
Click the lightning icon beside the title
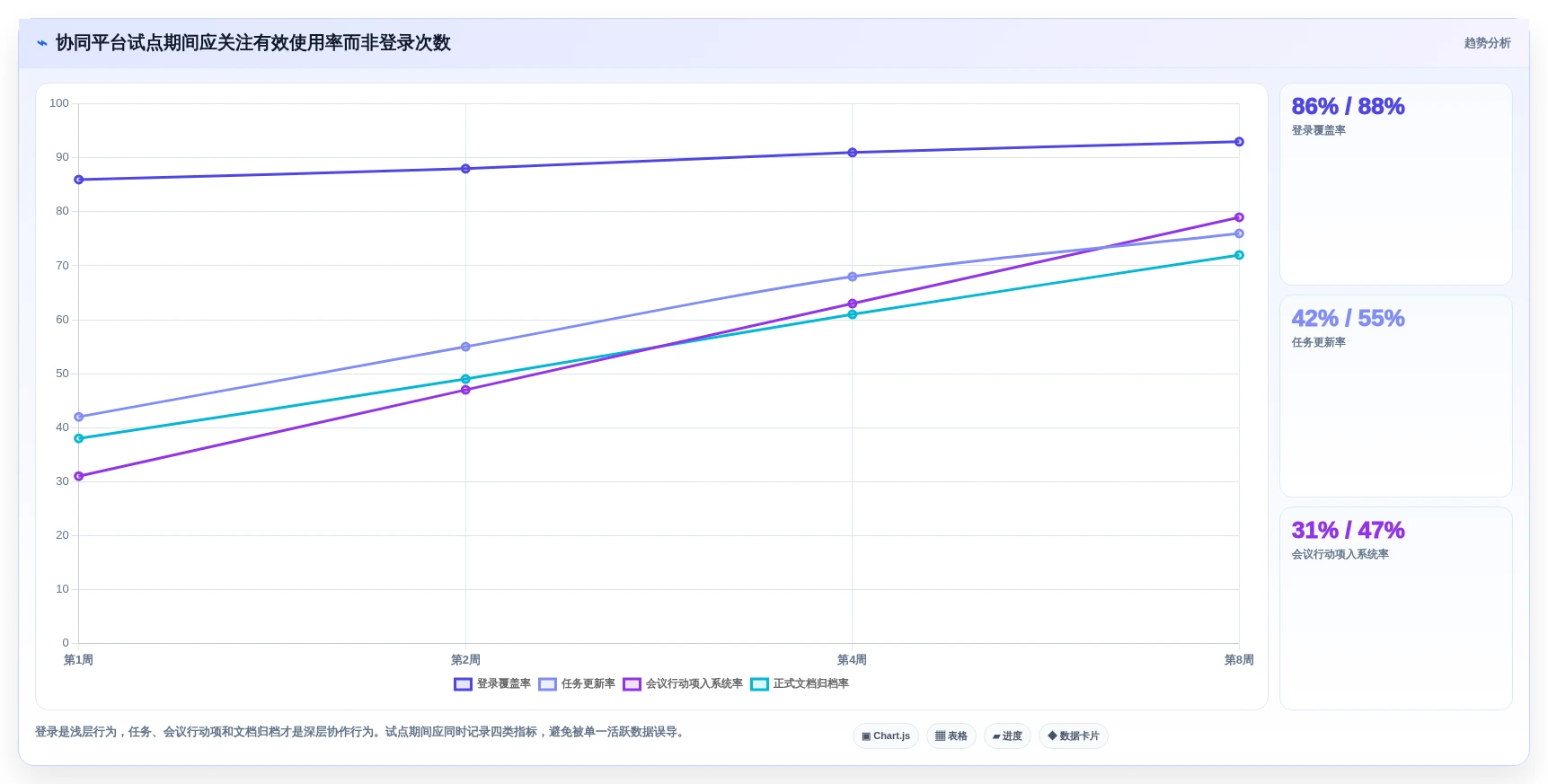click(x=41, y=43)
